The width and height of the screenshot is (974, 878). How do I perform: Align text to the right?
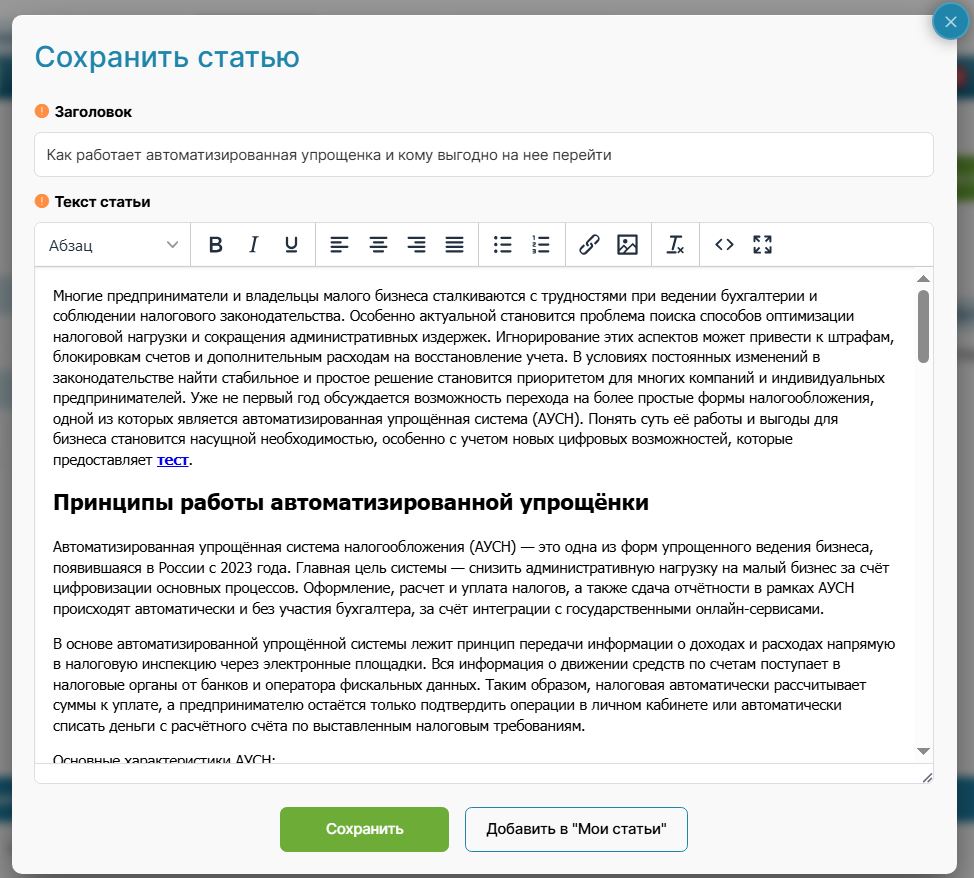click(x=416, y=245)
